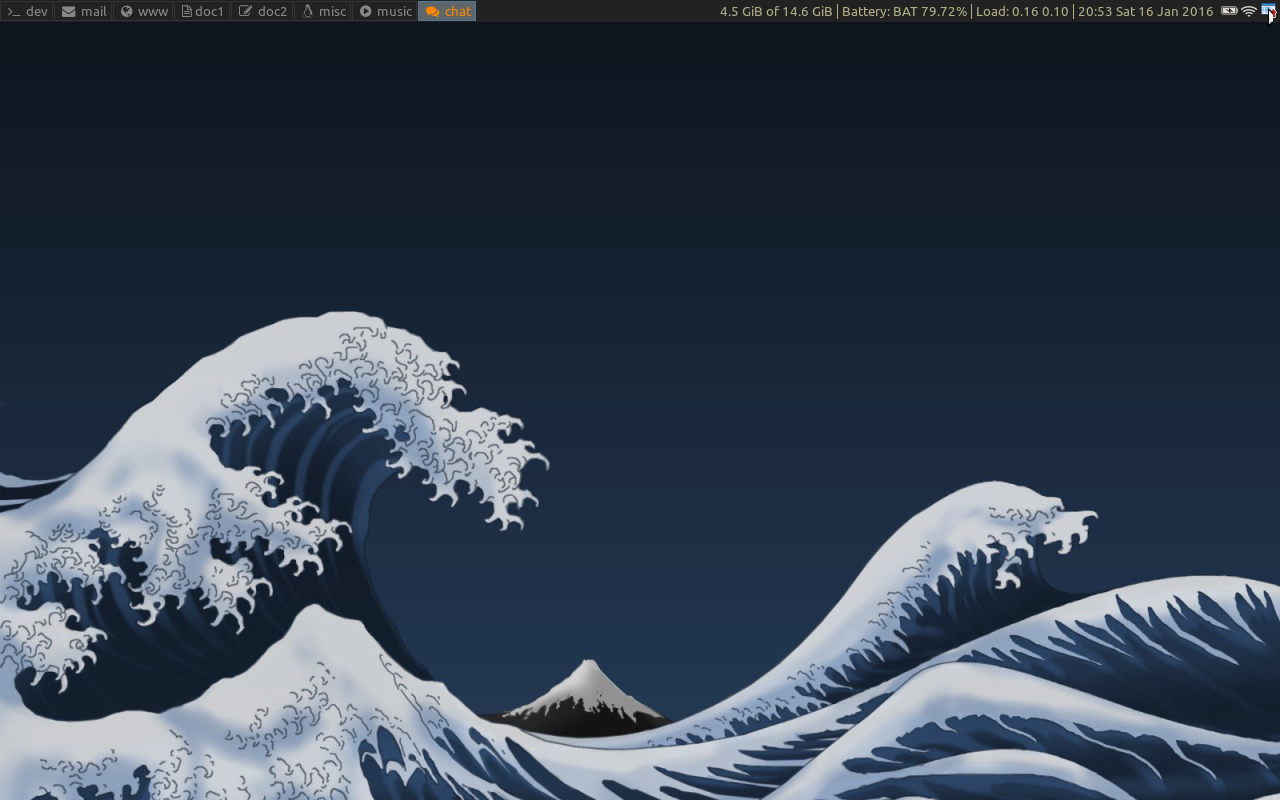Open the clock showing 20:53 Sat 16 Jan 2016
Image resolution: width=1280 pixels, height=800 pixels.
click(1145, 11)
